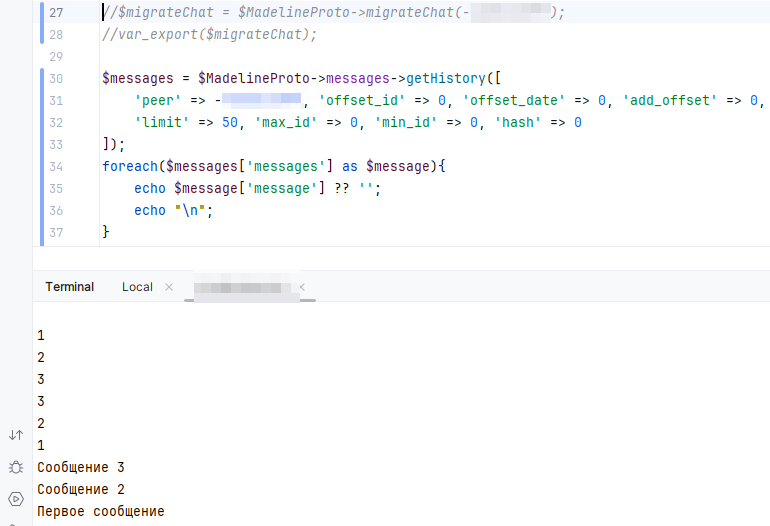This screenshot has width=770, height=526.
Task: Click line number 27 in gutter
Action: point(56,12)
